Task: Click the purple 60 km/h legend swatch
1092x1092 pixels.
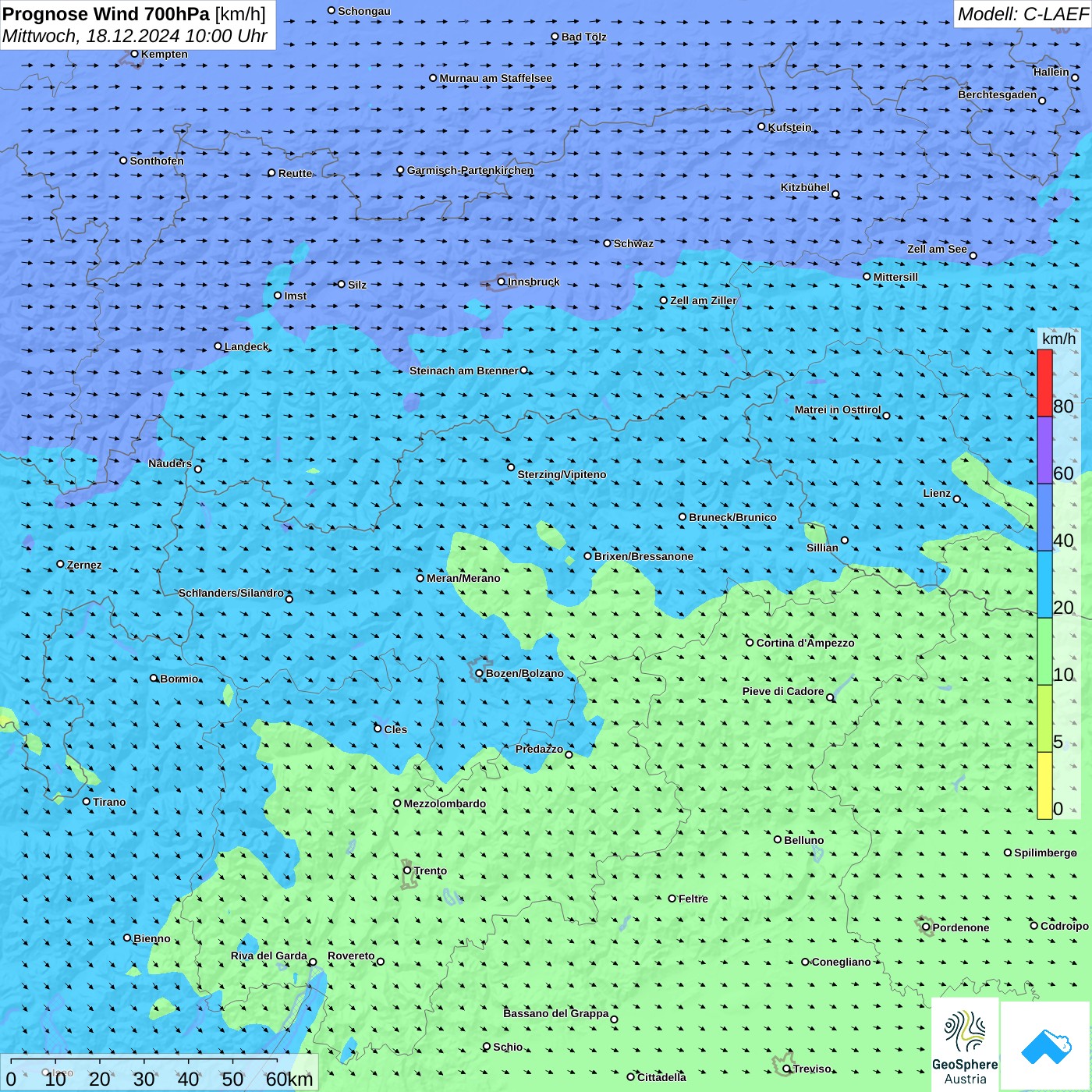Action: [x=1044, y=450]
